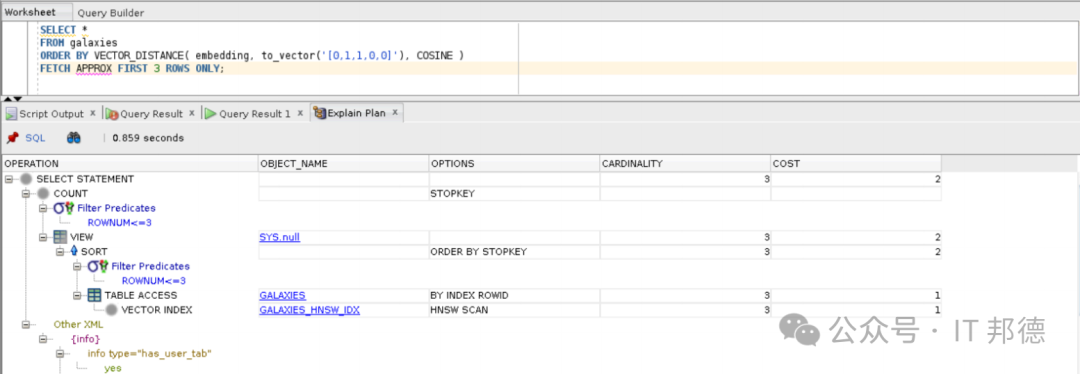Screen dimensions: 1080x374
Task: Click the COUNT operation icon
Action: pyautogui.click(x=43, y=194)
